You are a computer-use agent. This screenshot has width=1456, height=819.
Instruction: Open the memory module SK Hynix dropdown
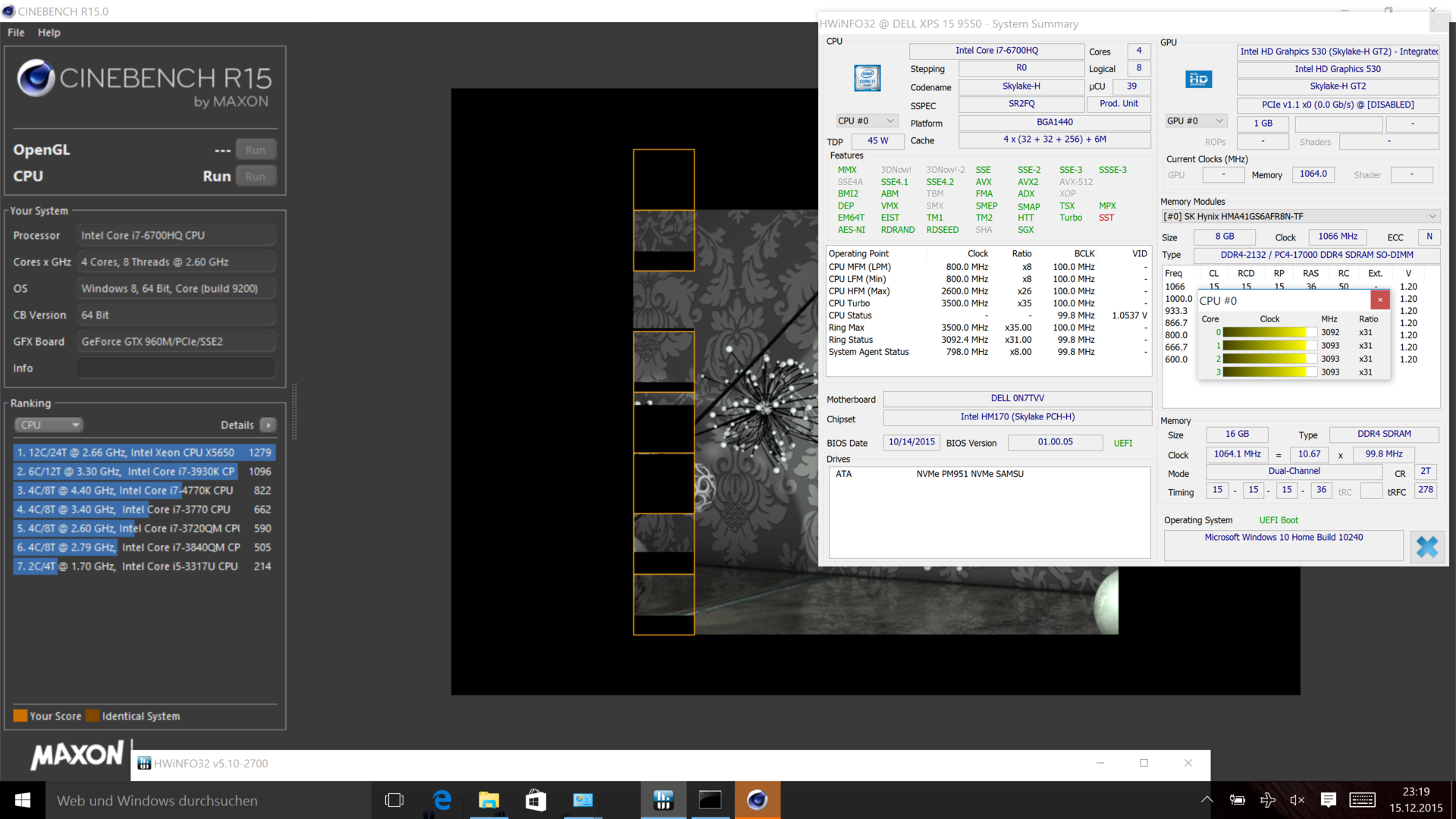(x=1300, y=217)
